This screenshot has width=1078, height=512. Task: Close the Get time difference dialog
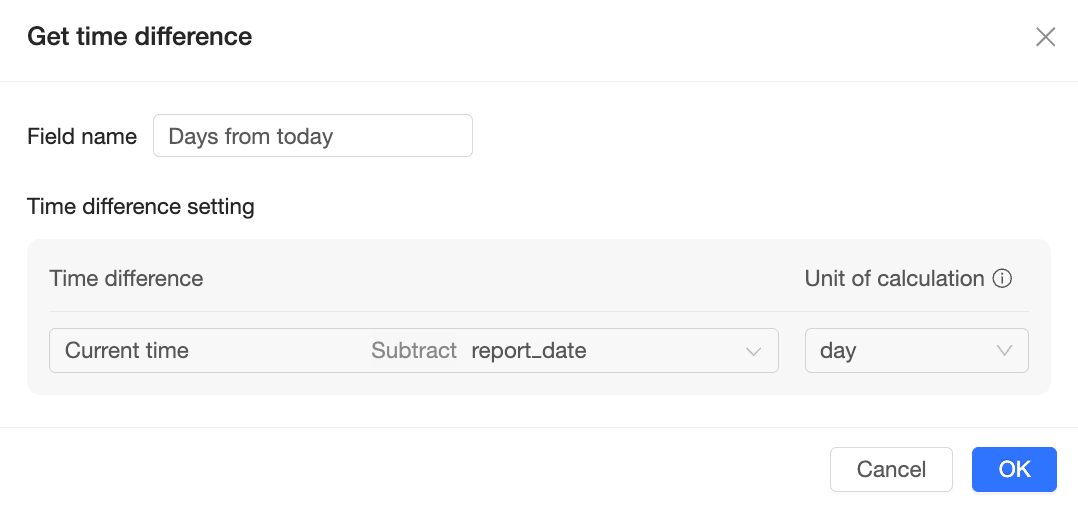1045,37
